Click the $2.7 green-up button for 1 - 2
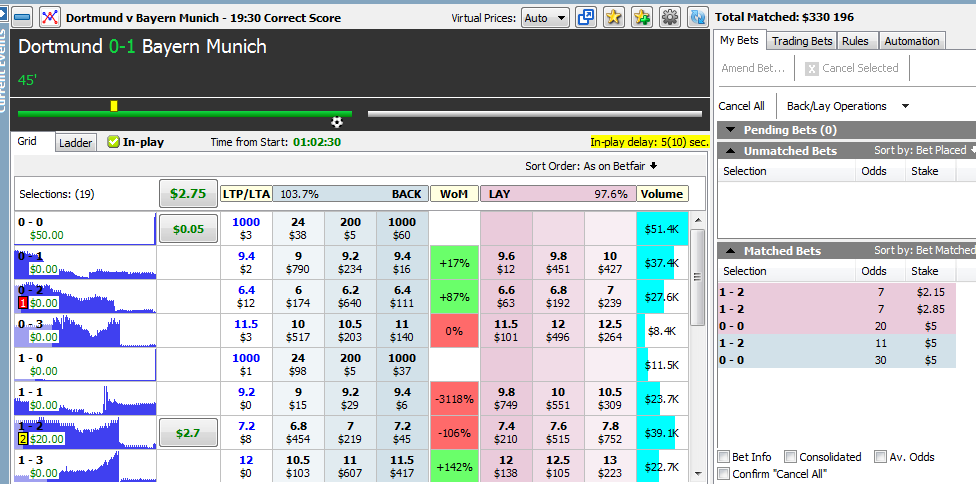The width and height of the screenshot is (976, 484). pyautogui.click(x=189, y=432)
